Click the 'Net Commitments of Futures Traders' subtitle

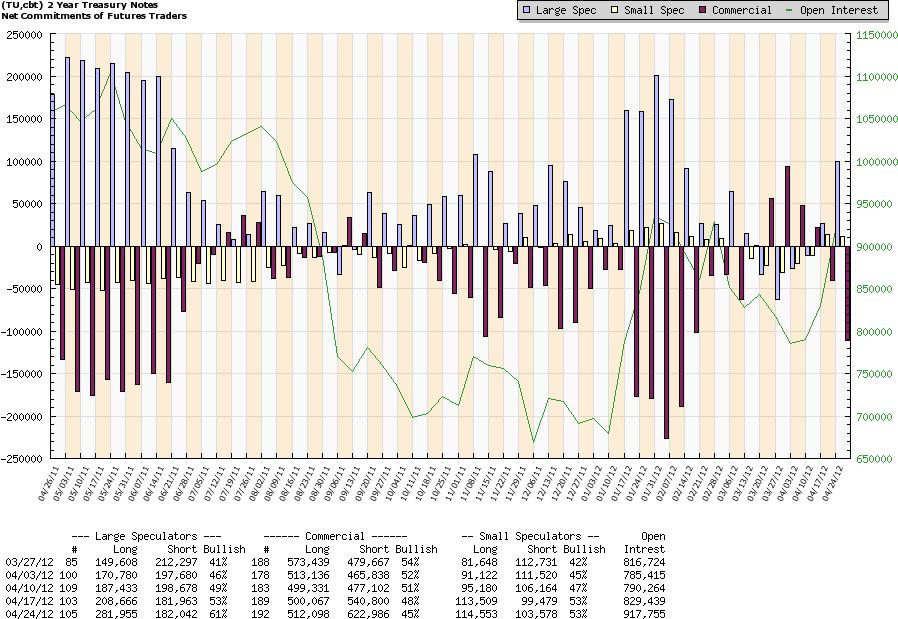pyautogui.click(x=94, y=16)
